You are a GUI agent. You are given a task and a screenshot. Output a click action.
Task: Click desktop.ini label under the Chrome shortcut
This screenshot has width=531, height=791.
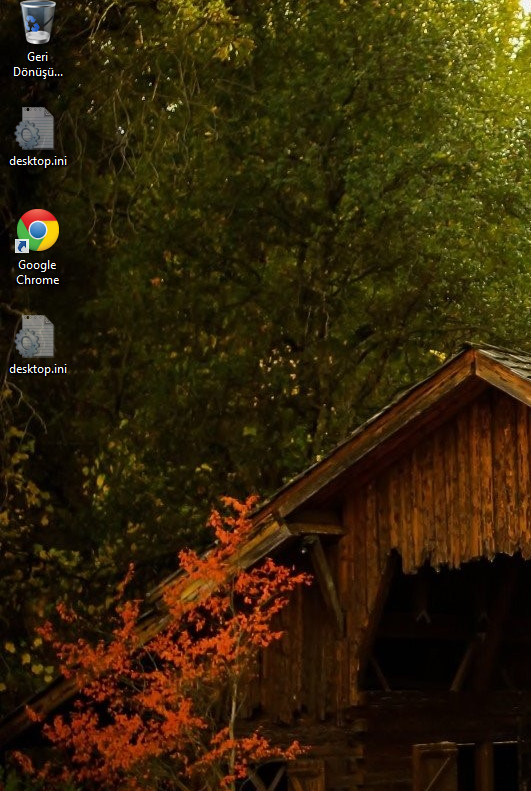[x=38, y=369]
